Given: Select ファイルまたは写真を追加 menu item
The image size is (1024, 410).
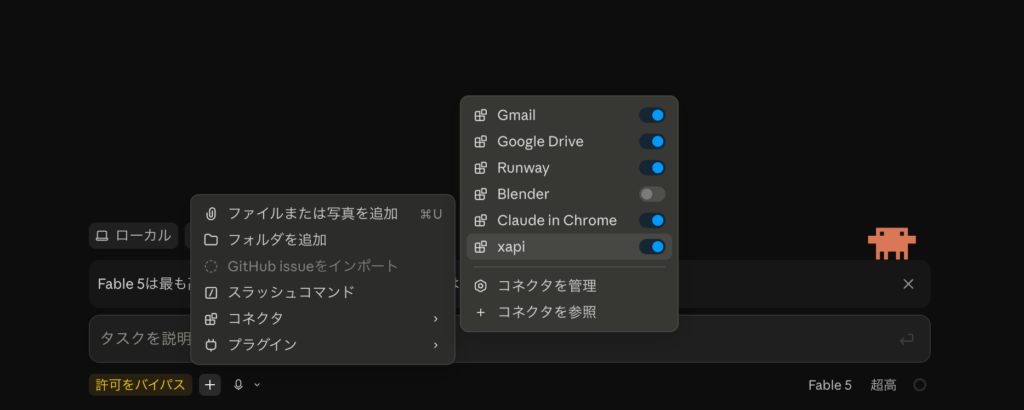Looking at the screenshot, I should coord(323,213).
